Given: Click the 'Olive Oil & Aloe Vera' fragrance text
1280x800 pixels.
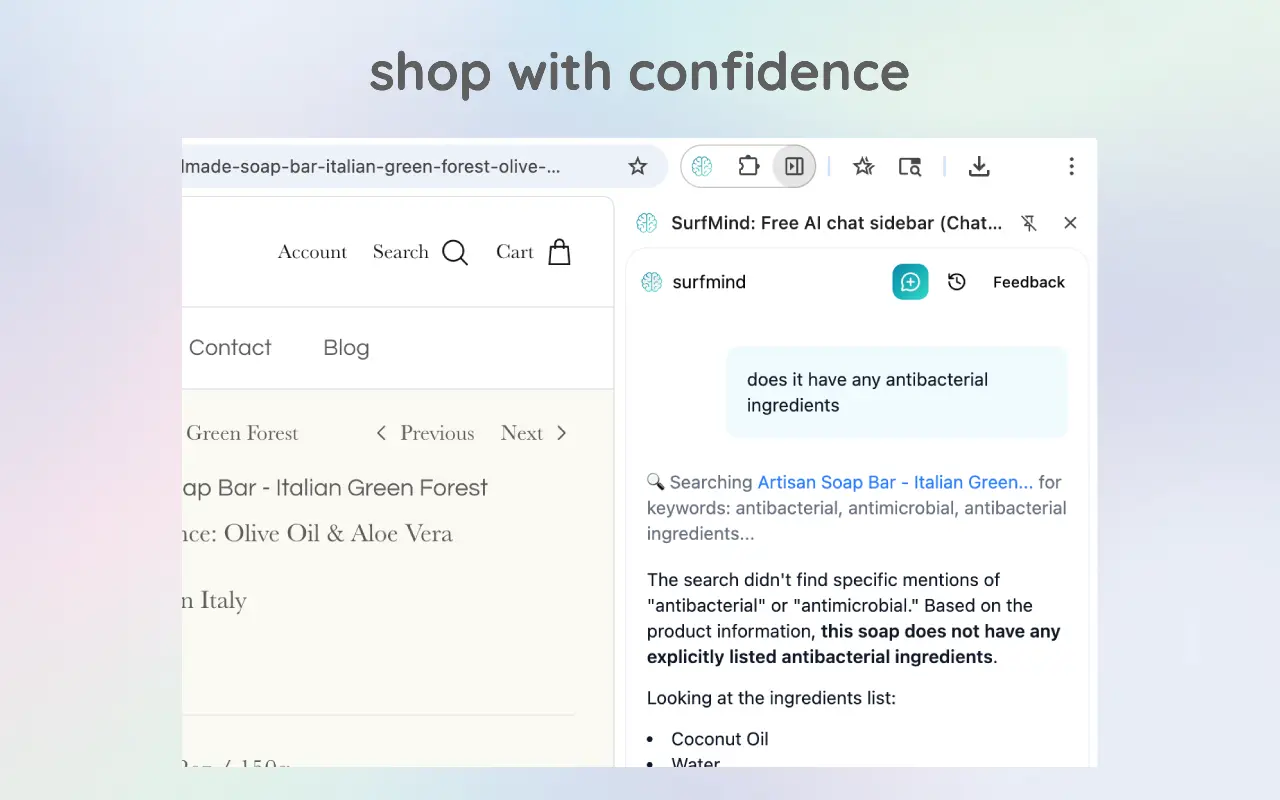Looking at the screenshot, I should click(338, 533).
